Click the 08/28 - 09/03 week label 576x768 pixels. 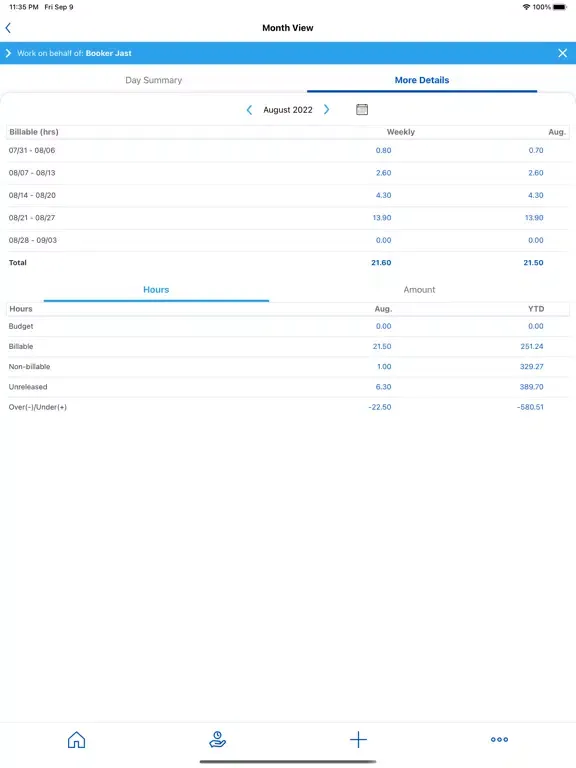(x=33, y=240)
